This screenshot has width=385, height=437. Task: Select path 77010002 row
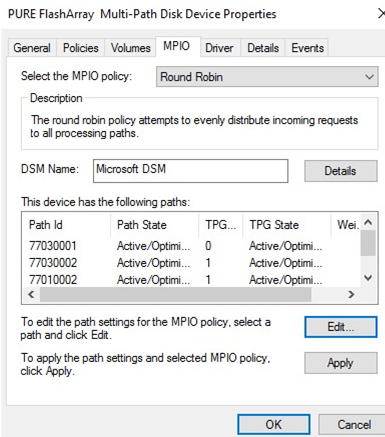191,280
